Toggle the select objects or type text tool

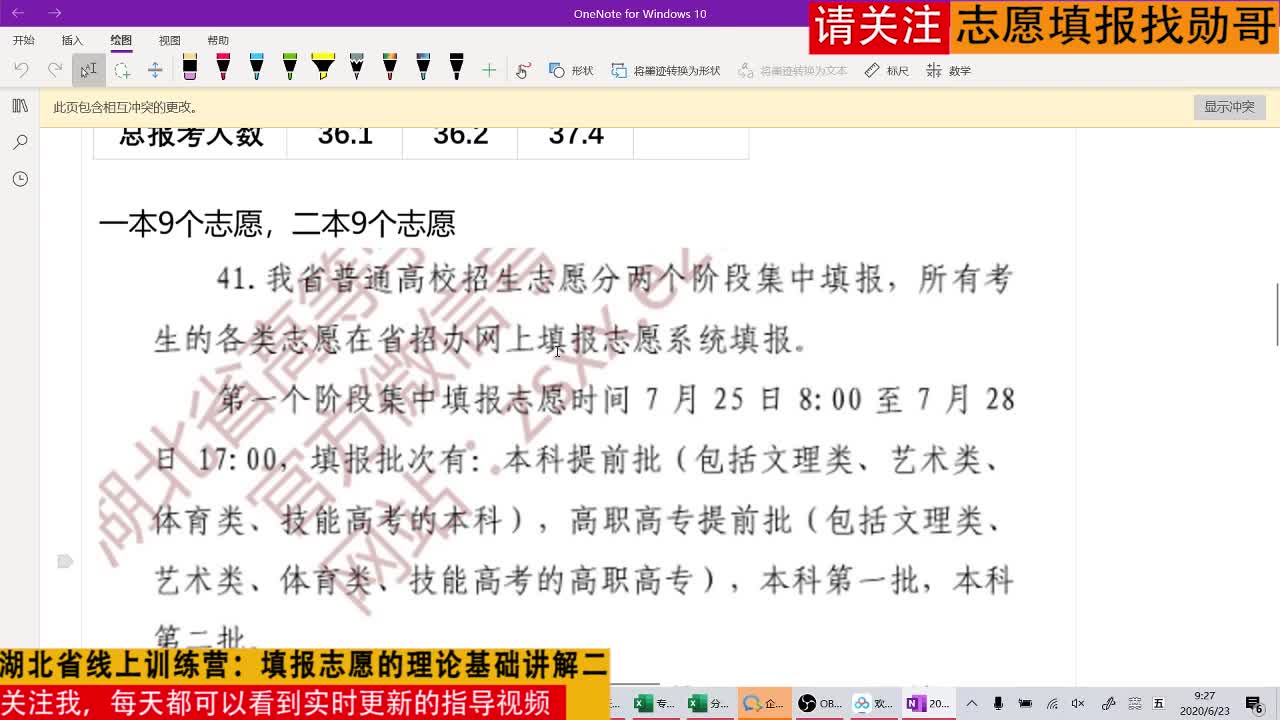(88, 70)
